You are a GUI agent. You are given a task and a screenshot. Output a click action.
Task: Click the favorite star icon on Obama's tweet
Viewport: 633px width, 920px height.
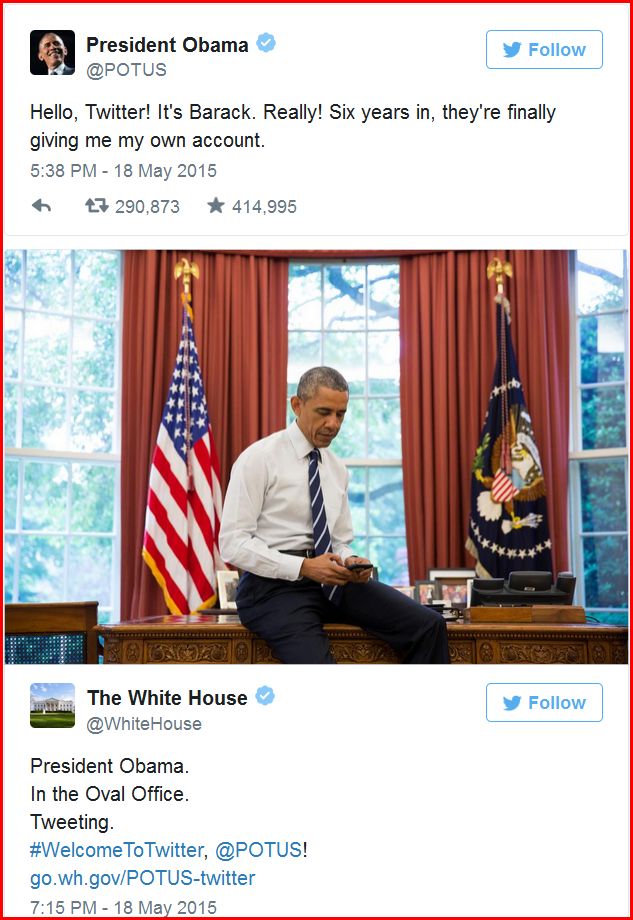point(216,205)
